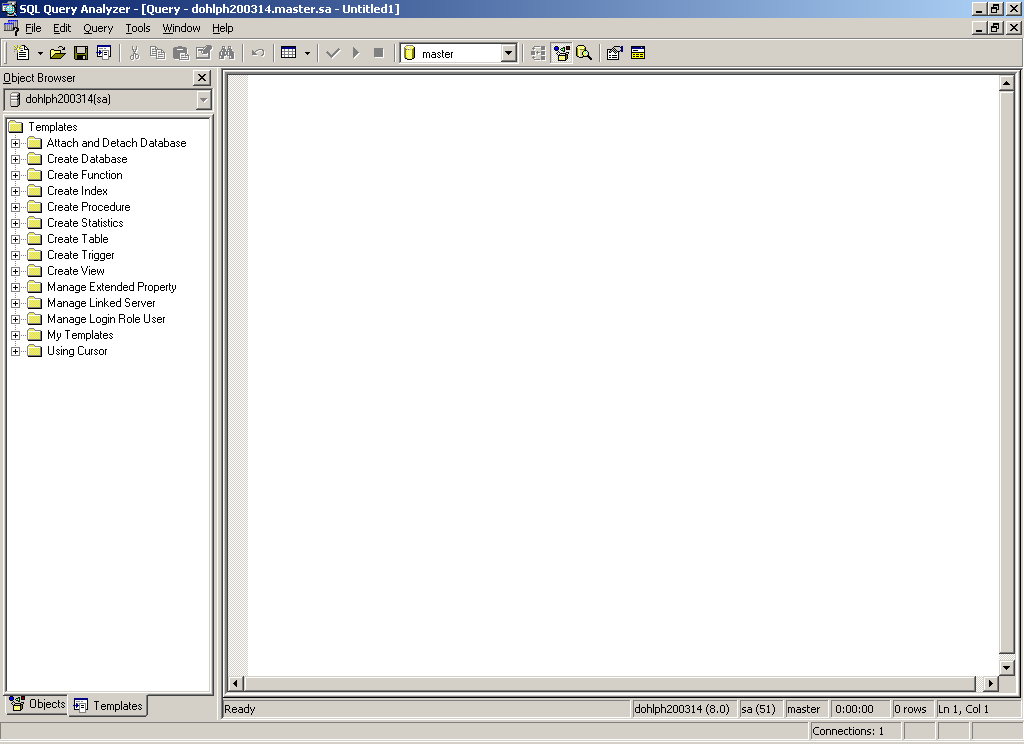Expand the Attach and Detach Database folder
The height and width of the screenshot is (744, 1024).
pyautogui.click(x=16, y=143)
